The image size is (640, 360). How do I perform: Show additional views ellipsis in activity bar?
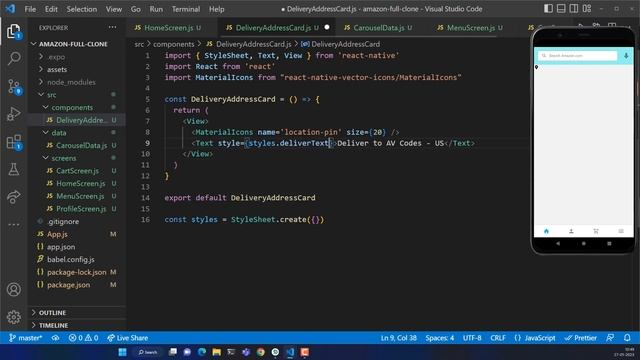tap(13, 224)
